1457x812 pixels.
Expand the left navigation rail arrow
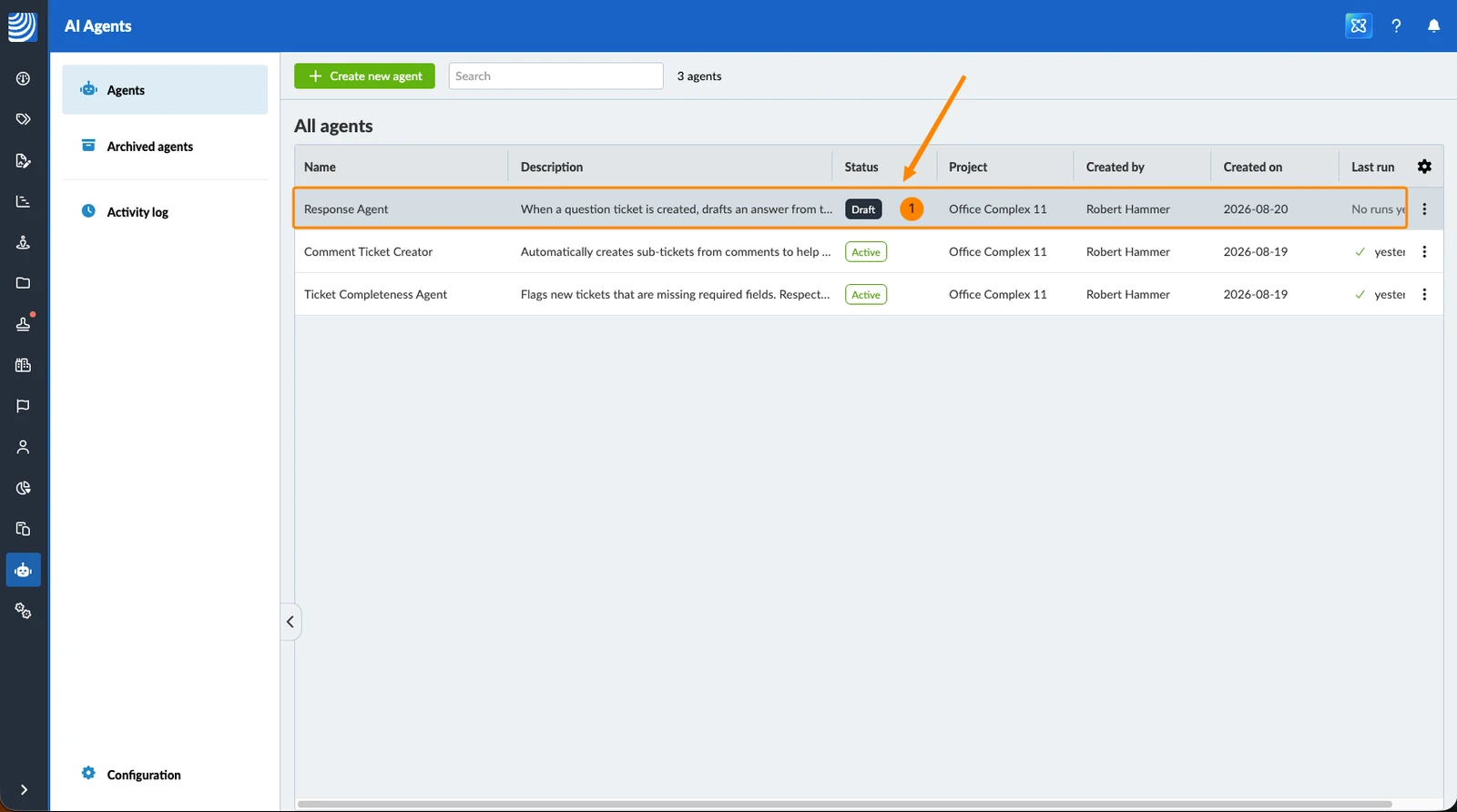24,790
